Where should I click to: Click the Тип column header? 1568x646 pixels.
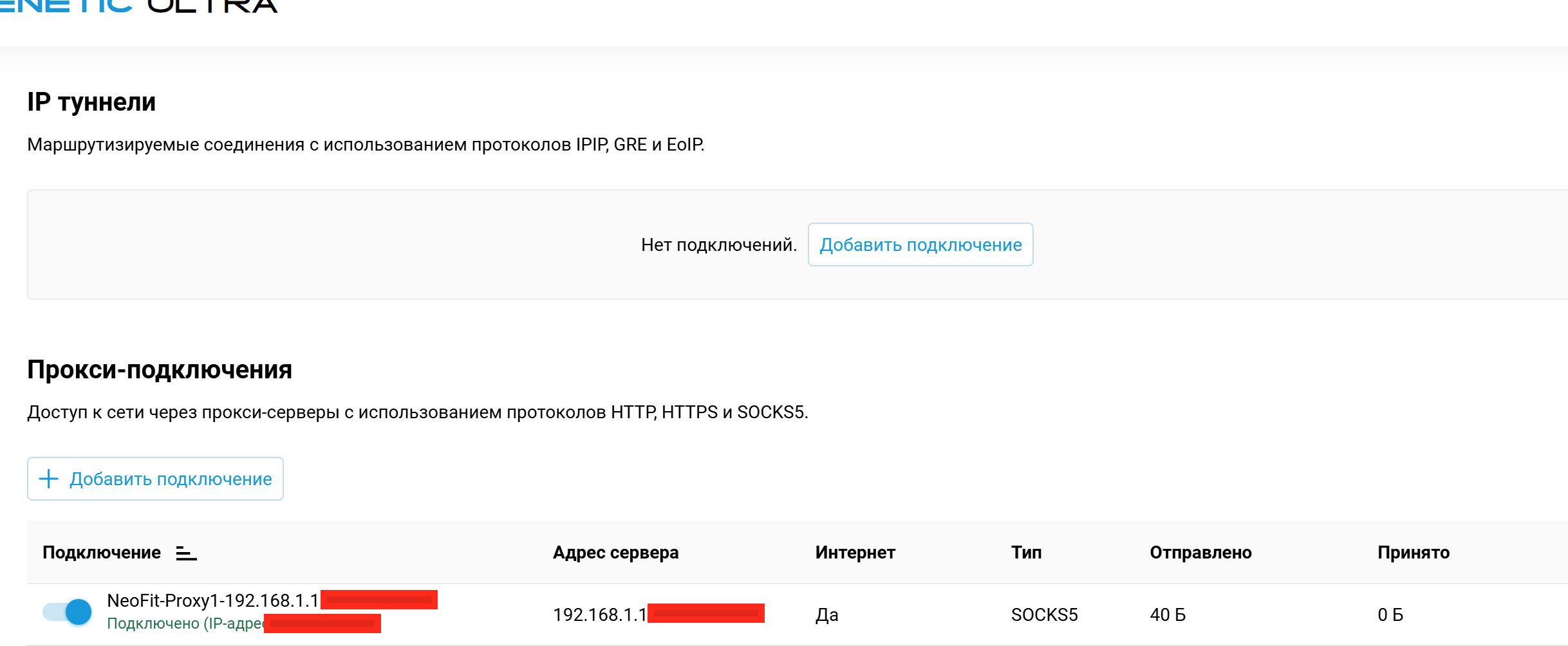tap(1026, 553)
